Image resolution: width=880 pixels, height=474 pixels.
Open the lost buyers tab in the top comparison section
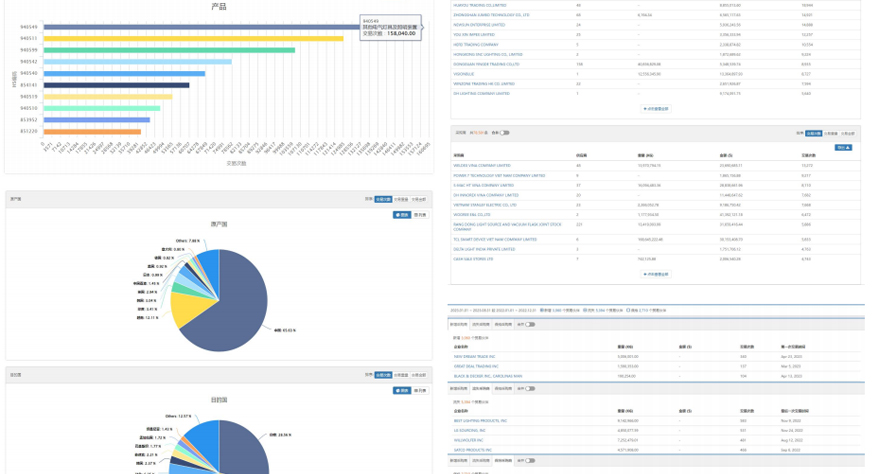481,325
